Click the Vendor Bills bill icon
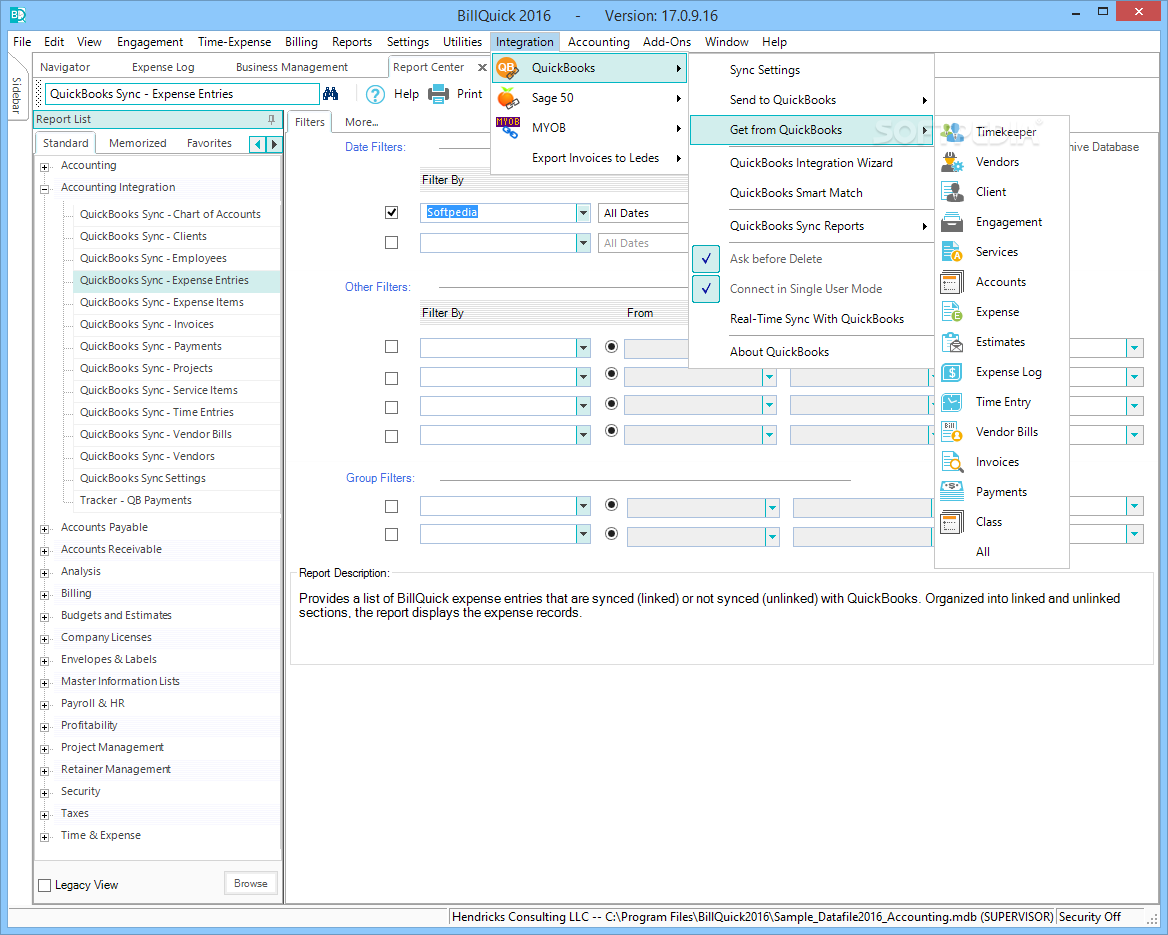This screenshot has width=1168, height=935. pos(952,432)
